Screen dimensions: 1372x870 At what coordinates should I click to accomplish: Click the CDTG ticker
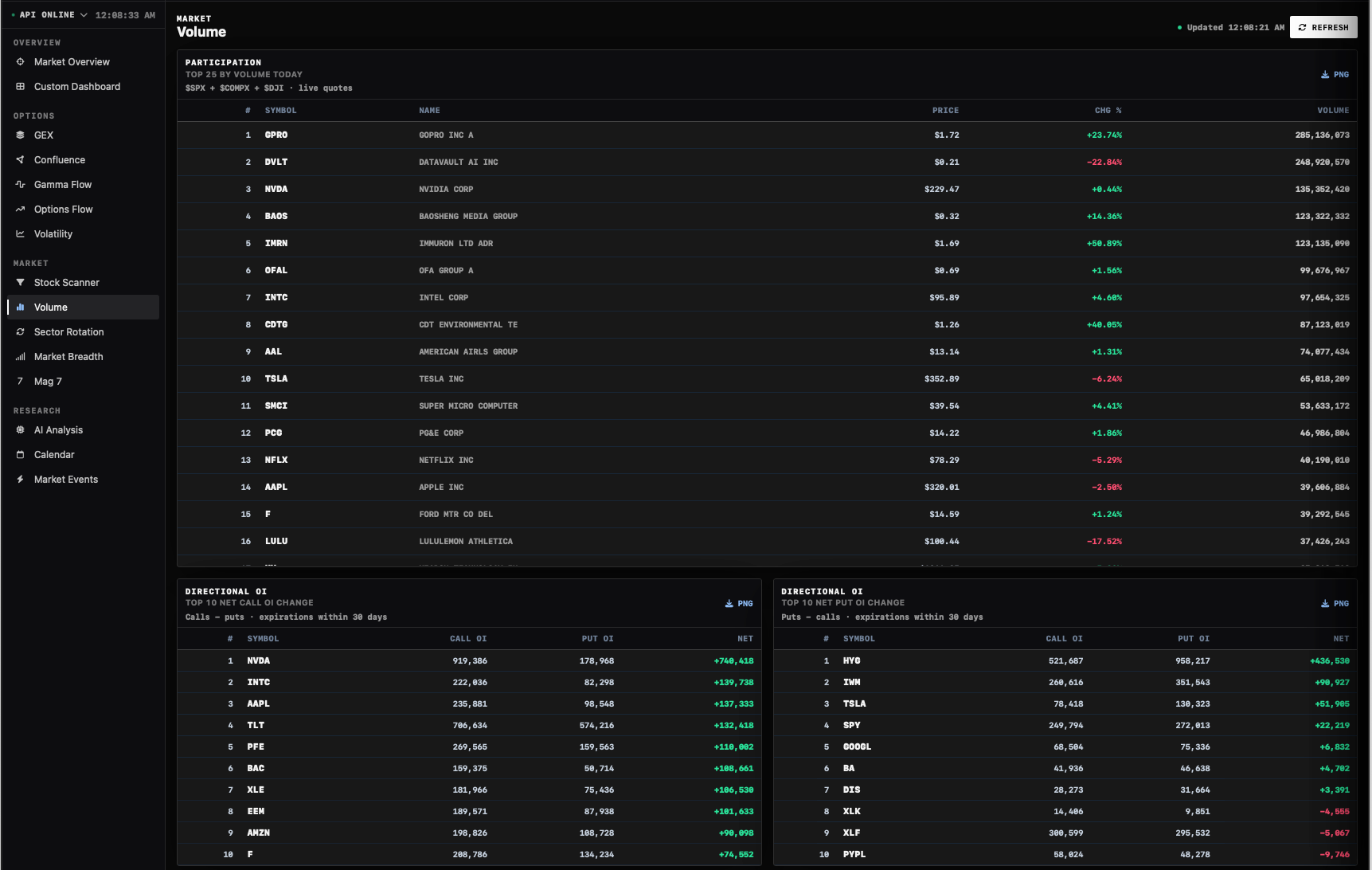[x=276, y=324]
